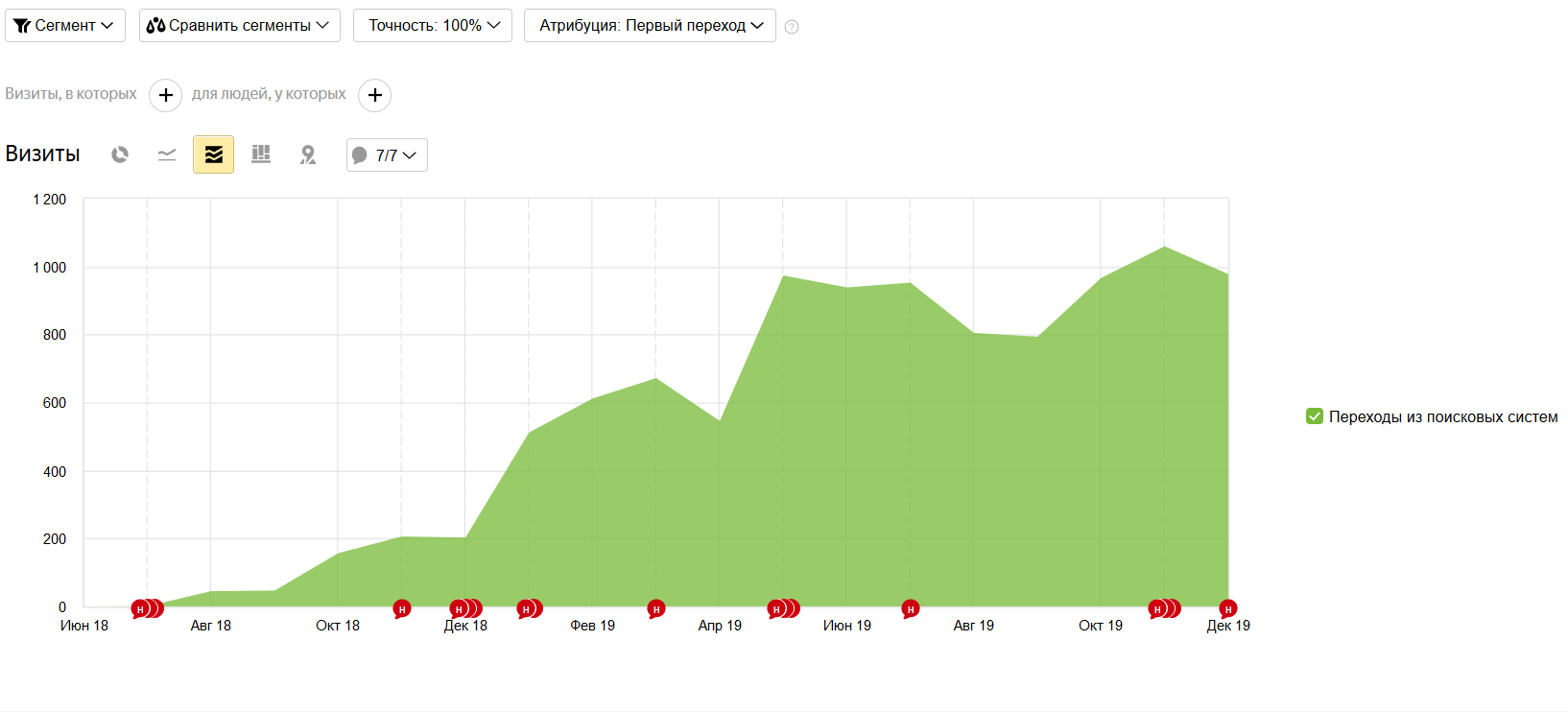This screenshot has height=712, width=1568.
Task: Open the 'Сегмент' dropdown
Action: point(65,26)
